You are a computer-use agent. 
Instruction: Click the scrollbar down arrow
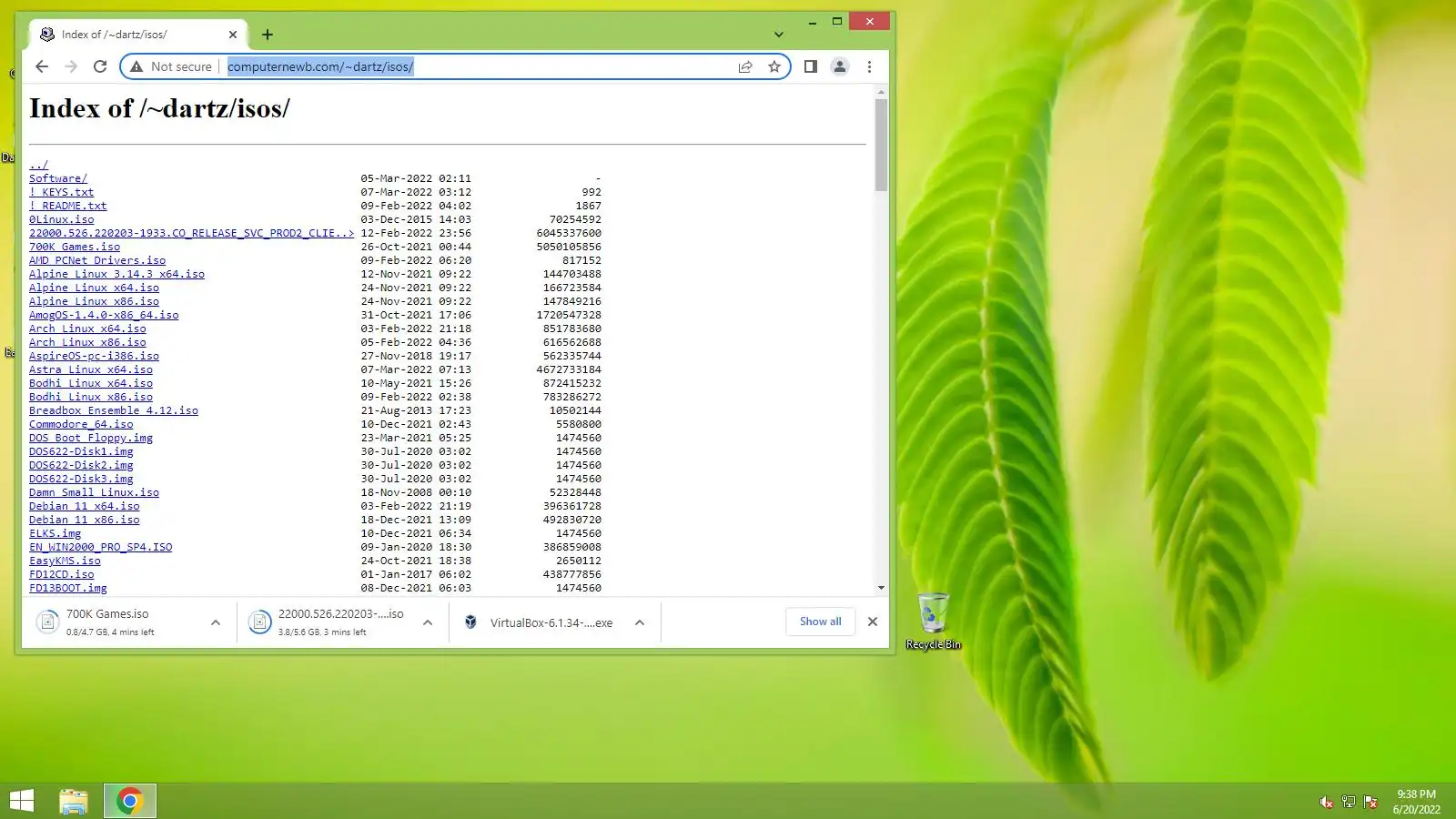[x=881, y=588]
